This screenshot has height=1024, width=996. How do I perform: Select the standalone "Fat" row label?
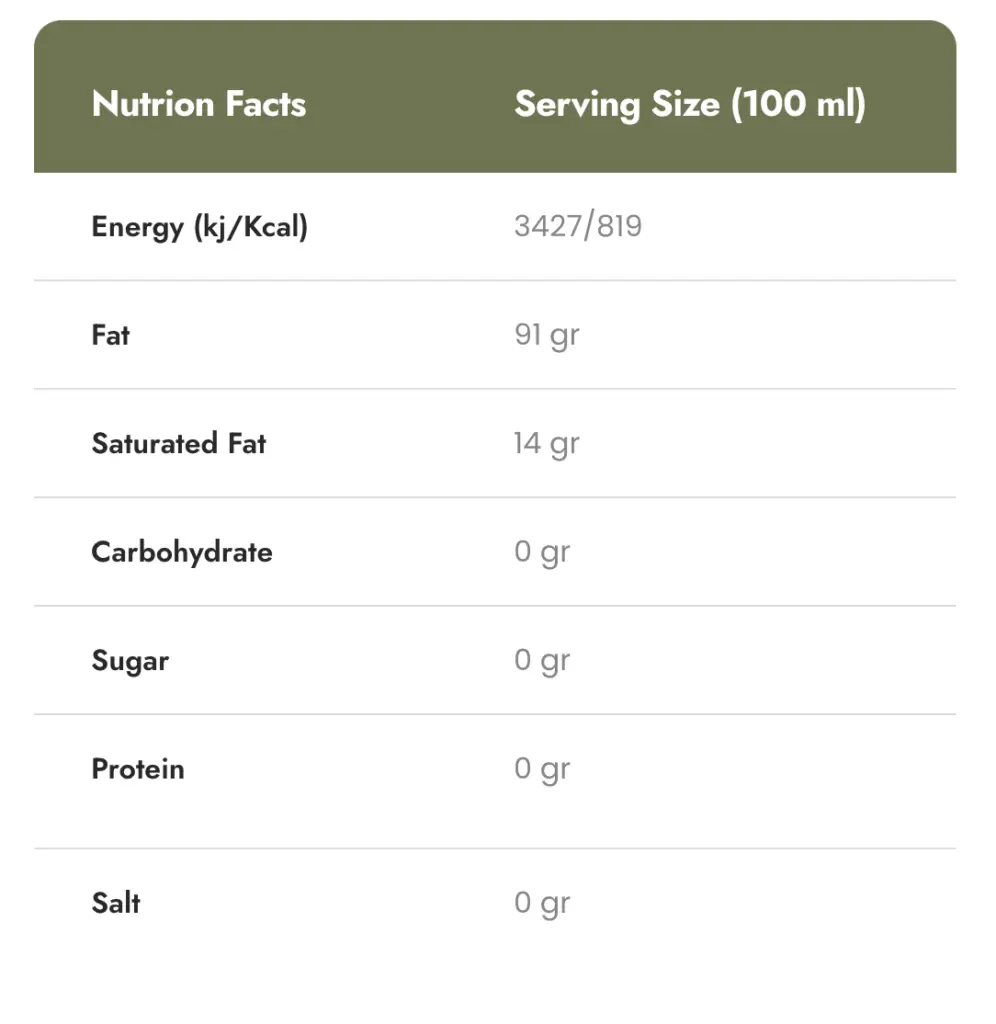(111, 335)
